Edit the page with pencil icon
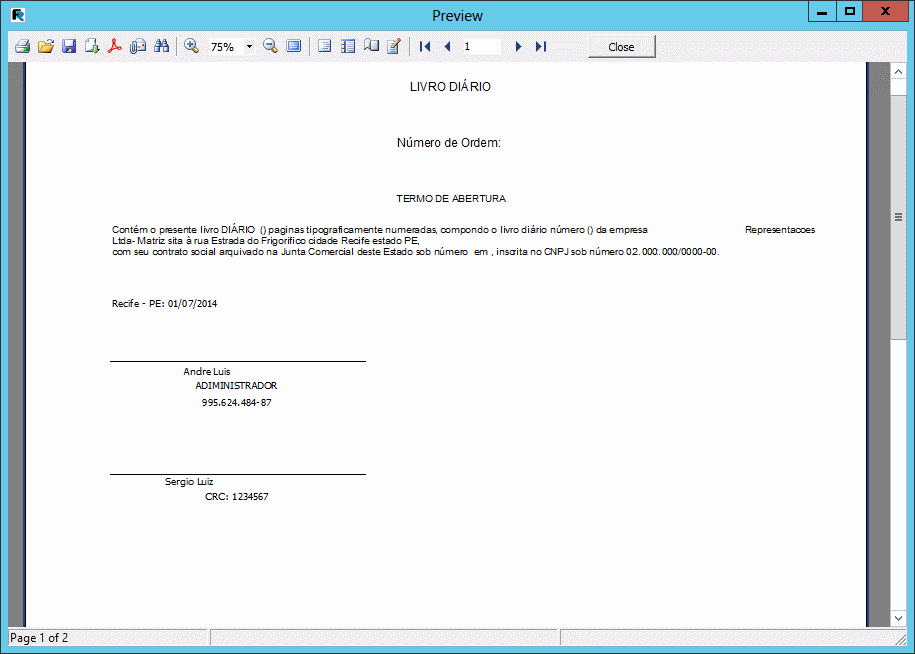The height and width of the screenshot is (654, 915). pyautogui.click(x=394, y=46)
